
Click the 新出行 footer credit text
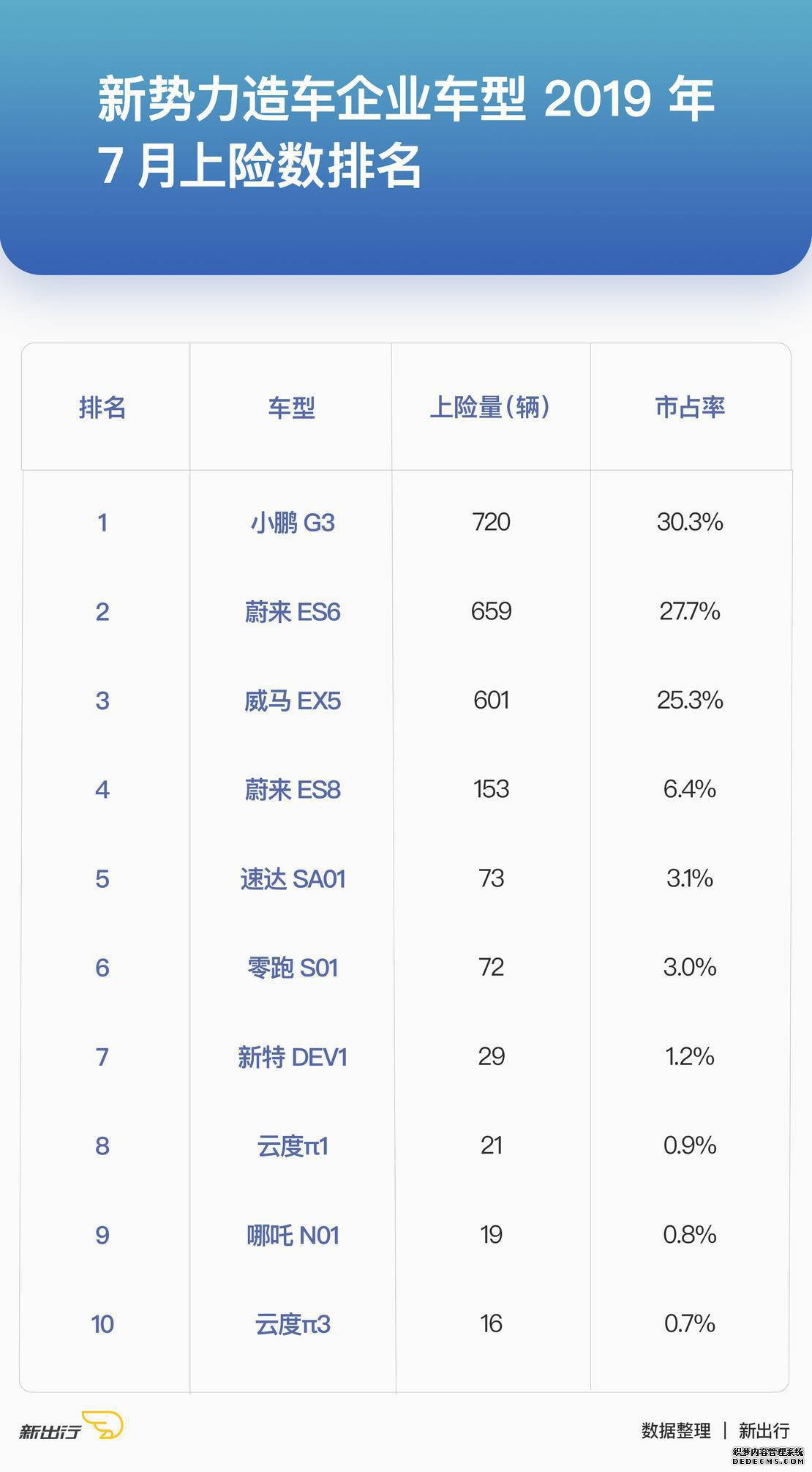(x=764, y=1430)
